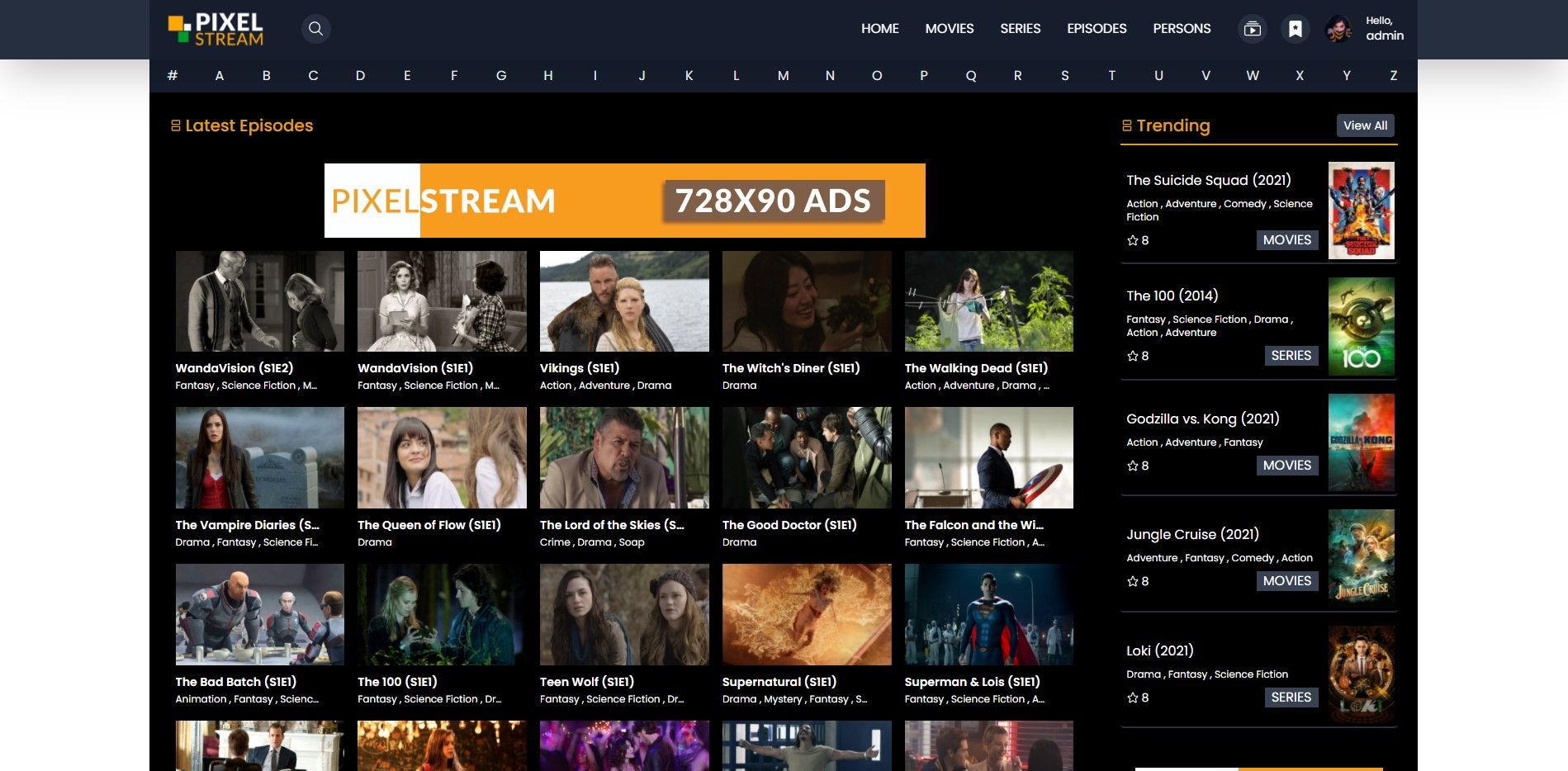
Task: Click SERIES tag on The 100
Action: [x=1291, y=356]
